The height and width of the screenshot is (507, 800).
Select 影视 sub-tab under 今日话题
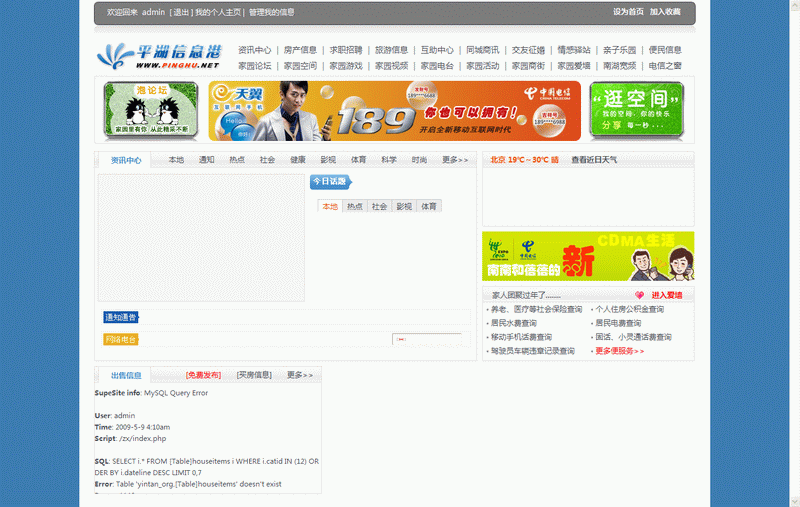[404, 206]
